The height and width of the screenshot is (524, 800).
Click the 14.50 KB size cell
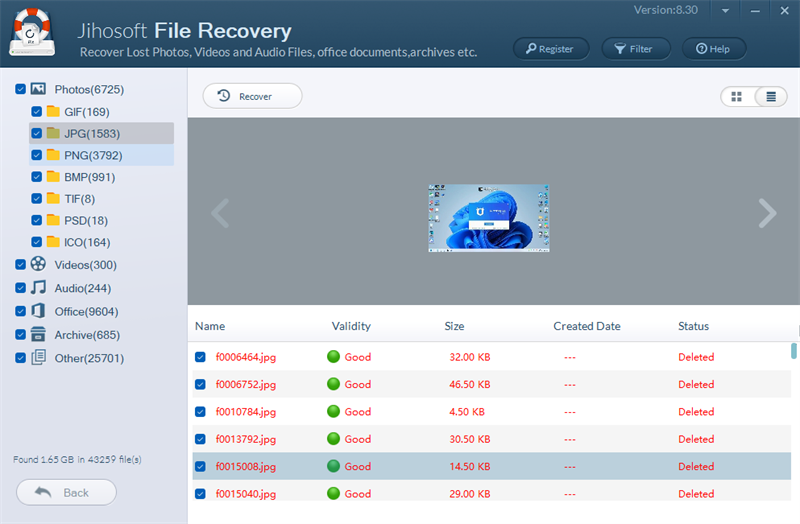point(469,466)
